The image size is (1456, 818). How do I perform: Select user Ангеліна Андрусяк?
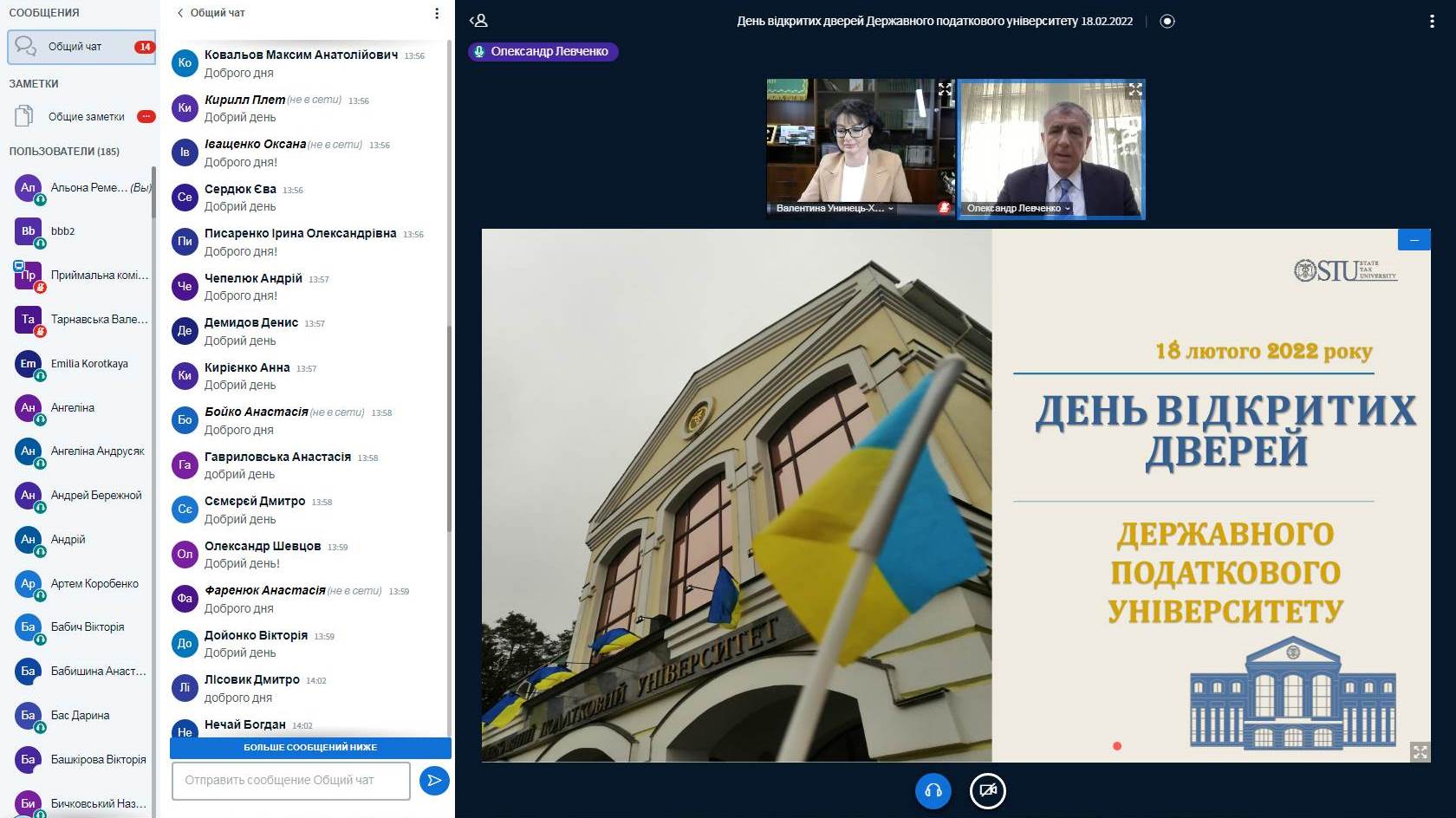tap(82, 451)
